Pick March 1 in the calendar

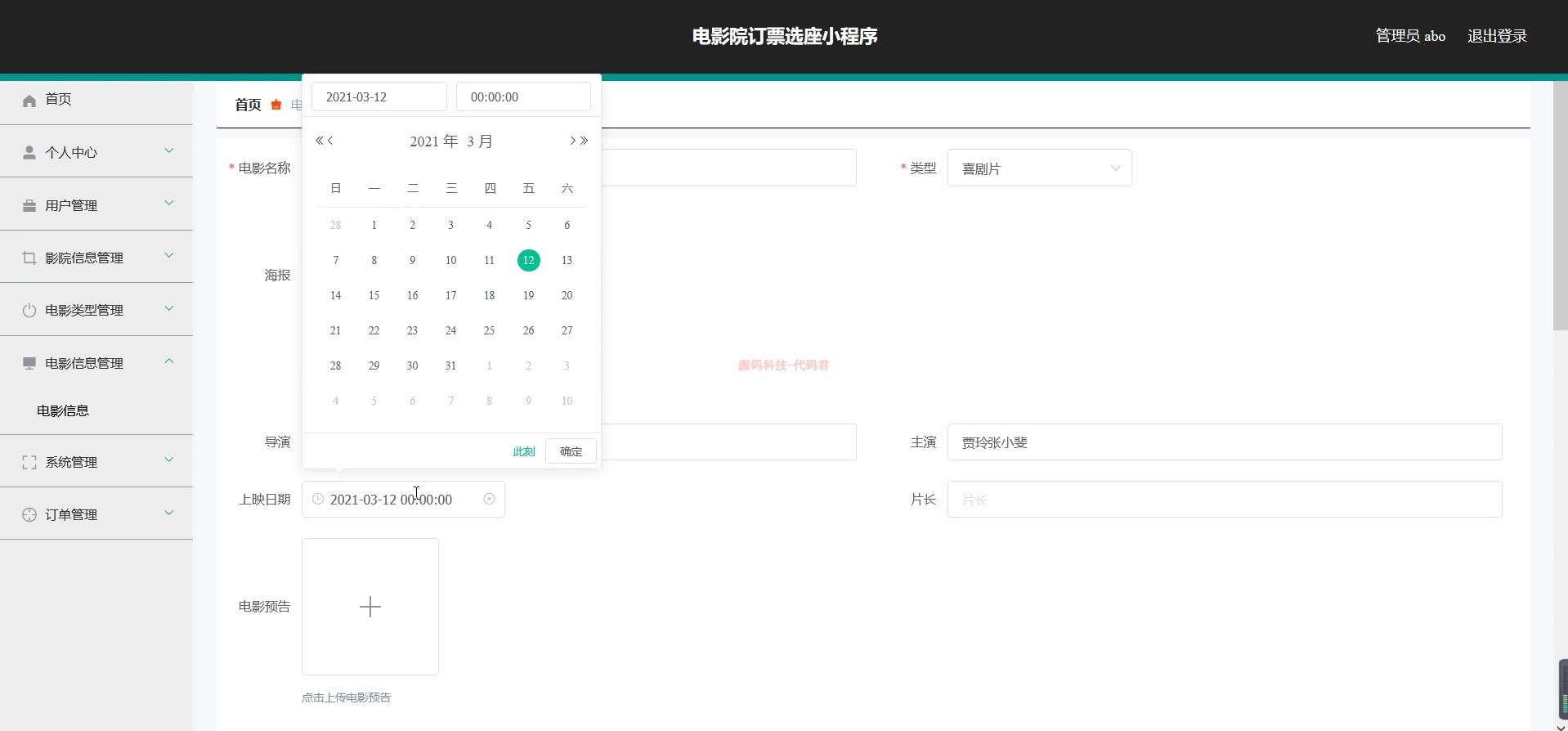click(x=374, y=225)
